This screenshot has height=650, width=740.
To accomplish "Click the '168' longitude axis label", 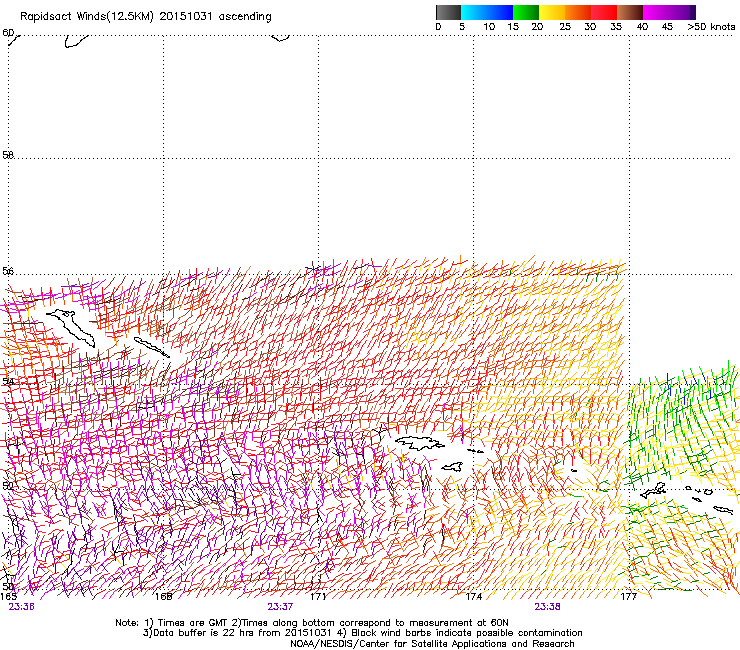I will (x=163, y=597).
